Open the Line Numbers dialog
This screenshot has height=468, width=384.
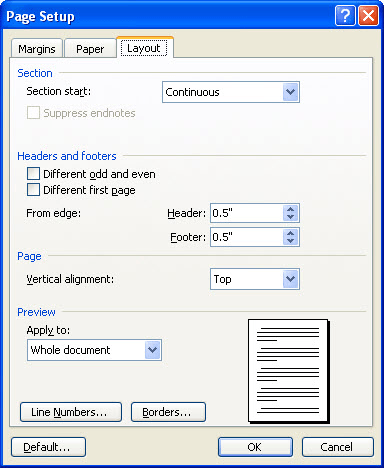coord(71,412)
